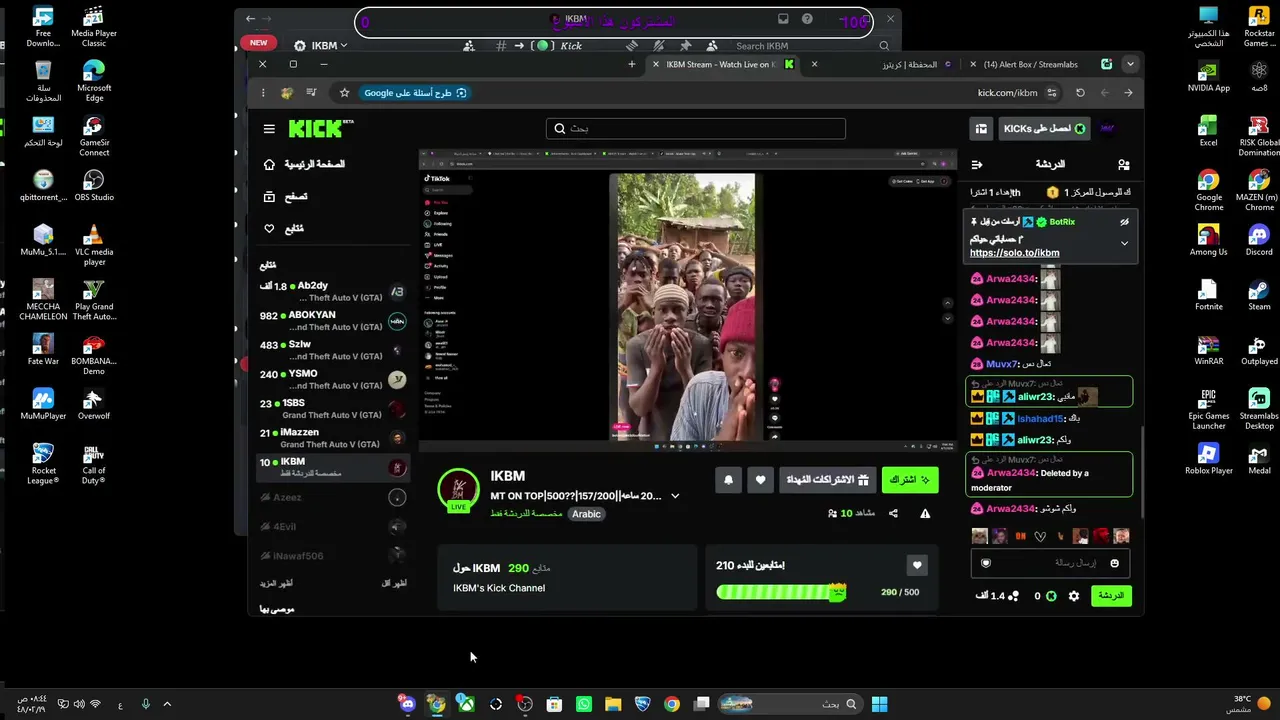Open chat settings gear
The image size is (1280, 720).
(1074, 596)
